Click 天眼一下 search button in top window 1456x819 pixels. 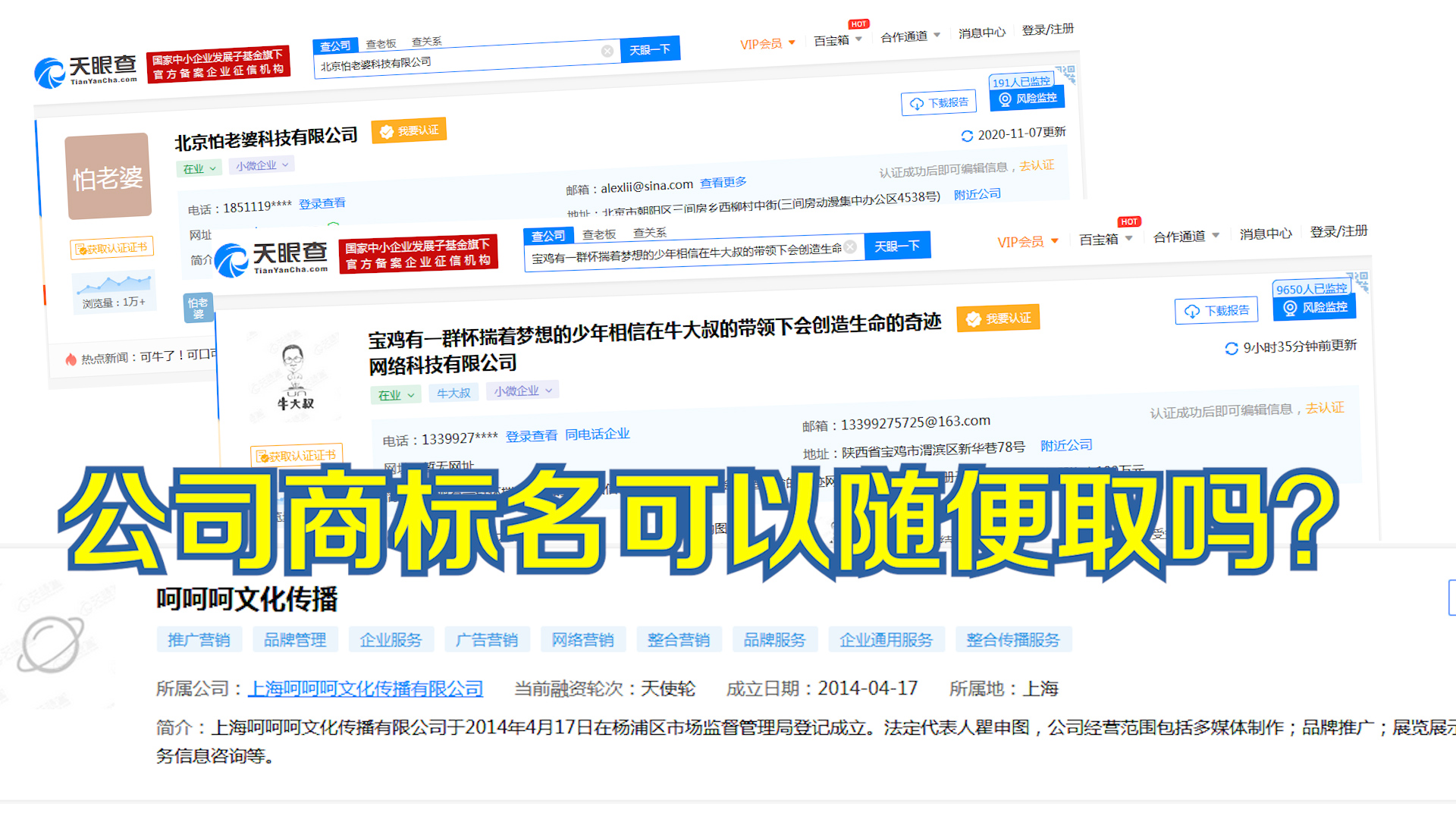click(650, 49)
